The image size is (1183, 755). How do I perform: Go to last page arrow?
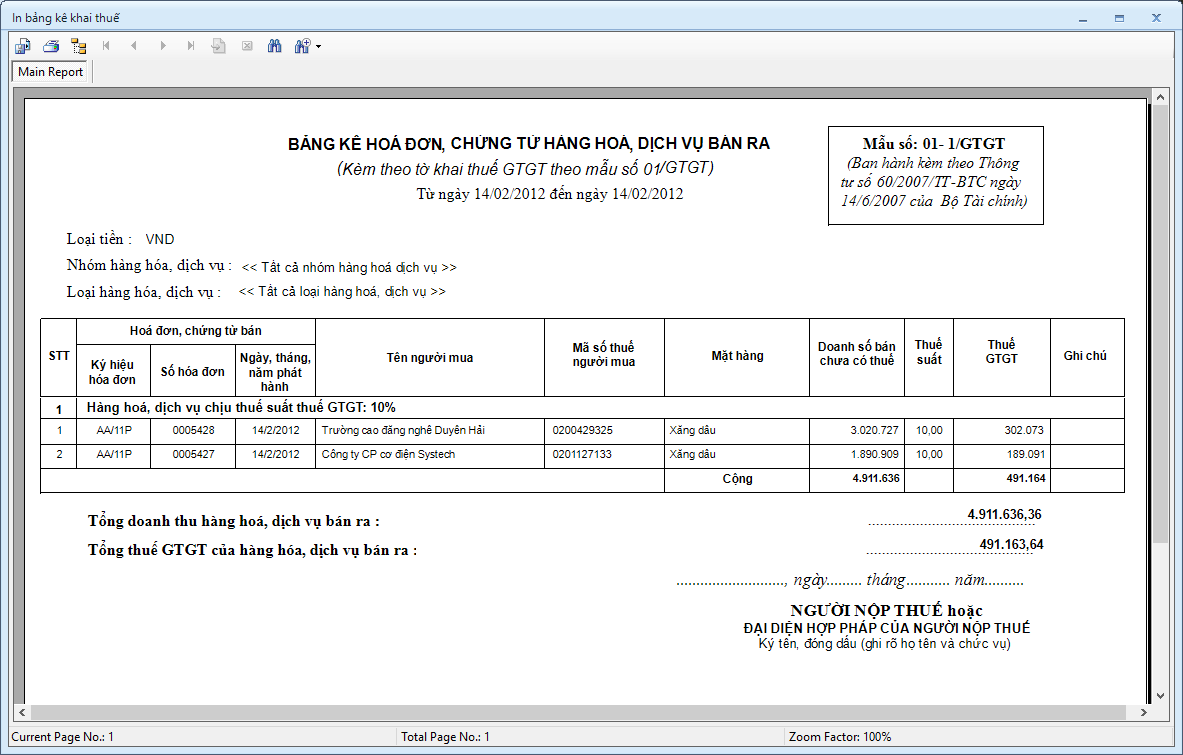(x=191, y=46)
